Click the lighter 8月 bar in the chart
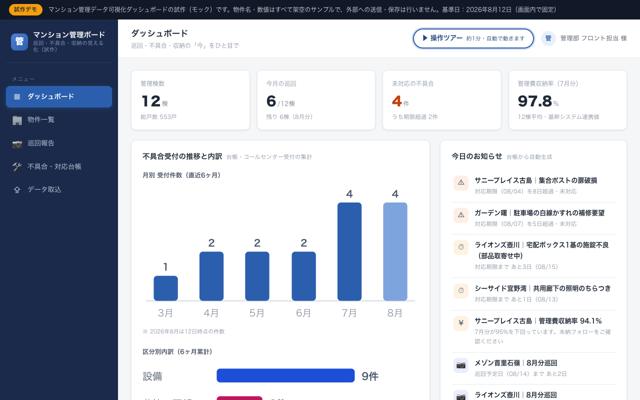The width and height of the screenshot is (640, 400). point(395,251)
